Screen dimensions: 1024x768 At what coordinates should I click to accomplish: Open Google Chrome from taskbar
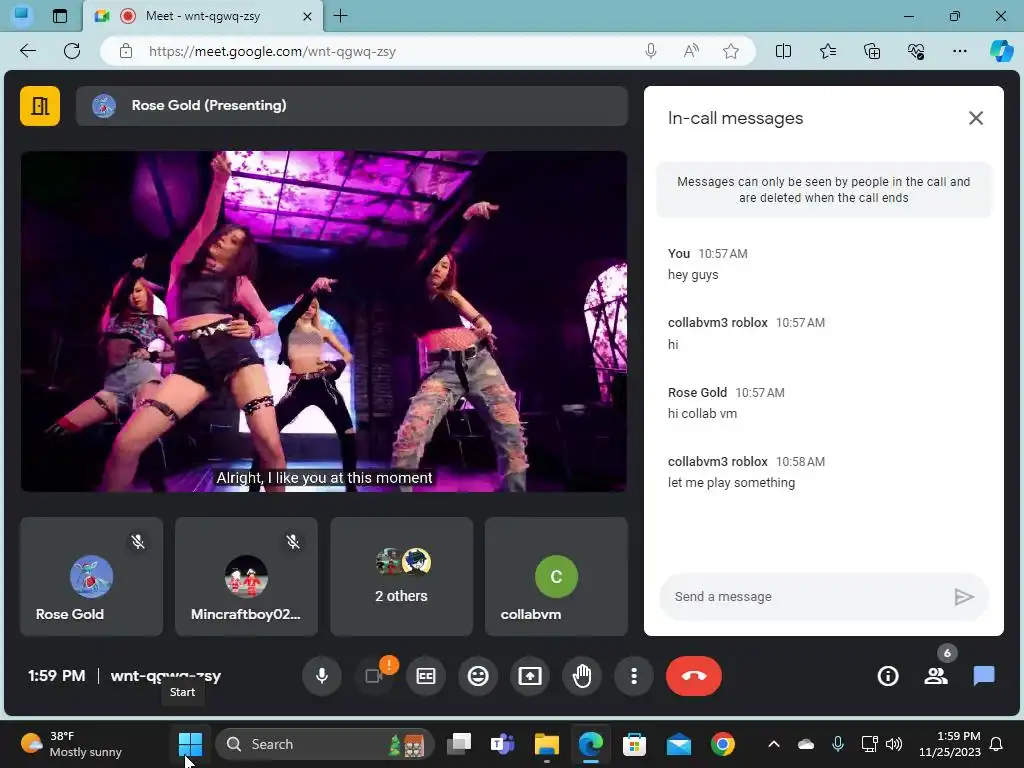722,744
